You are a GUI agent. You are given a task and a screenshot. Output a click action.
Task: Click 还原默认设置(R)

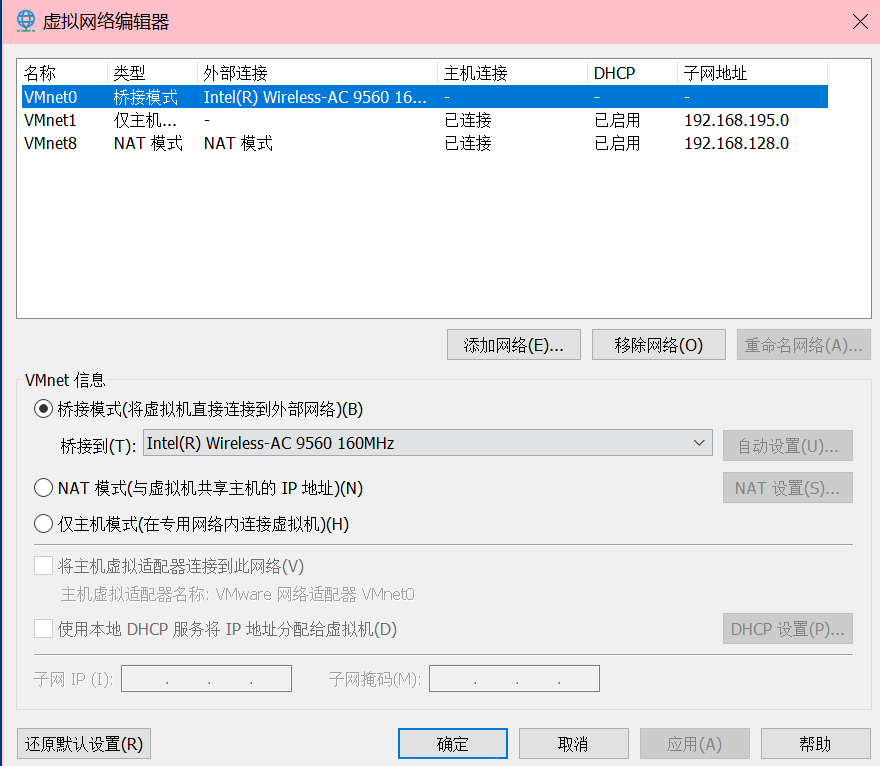click(x=83, y=743)
